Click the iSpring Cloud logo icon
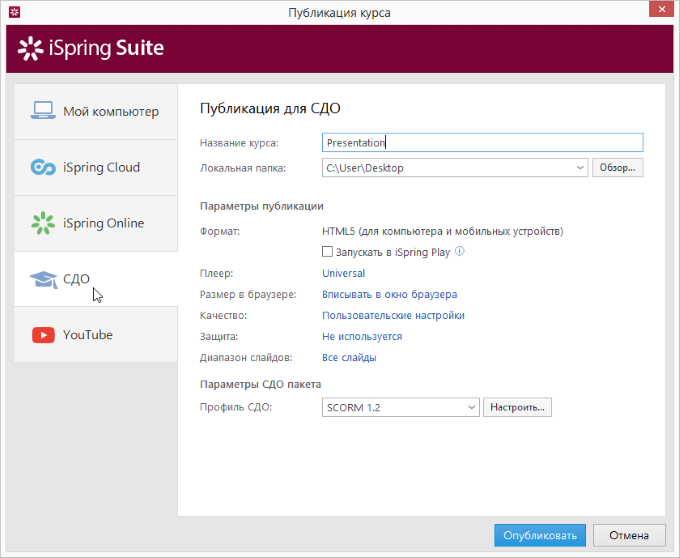Screen dimensions: 680x558 [x=43, y=167]
